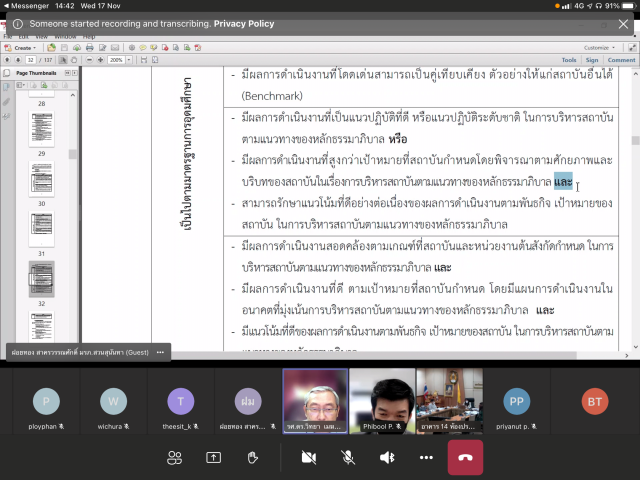Open the Customize dropdown
The image size is (640, 480).
pyautogui.click(x=599, y=47)
